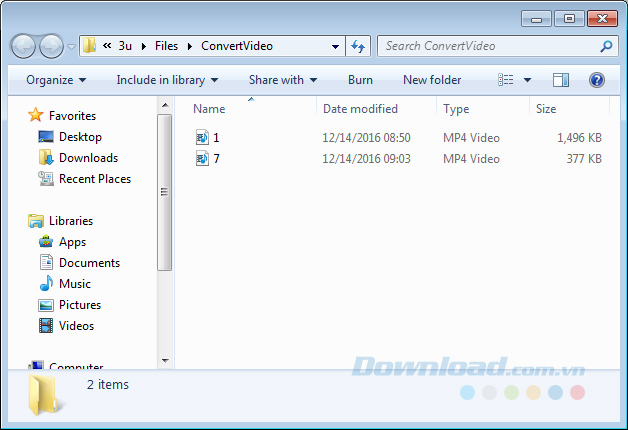Screen dimensions: 628x430
Task: Click the folder icon in address bar
Action: click(x=89, y=46)
